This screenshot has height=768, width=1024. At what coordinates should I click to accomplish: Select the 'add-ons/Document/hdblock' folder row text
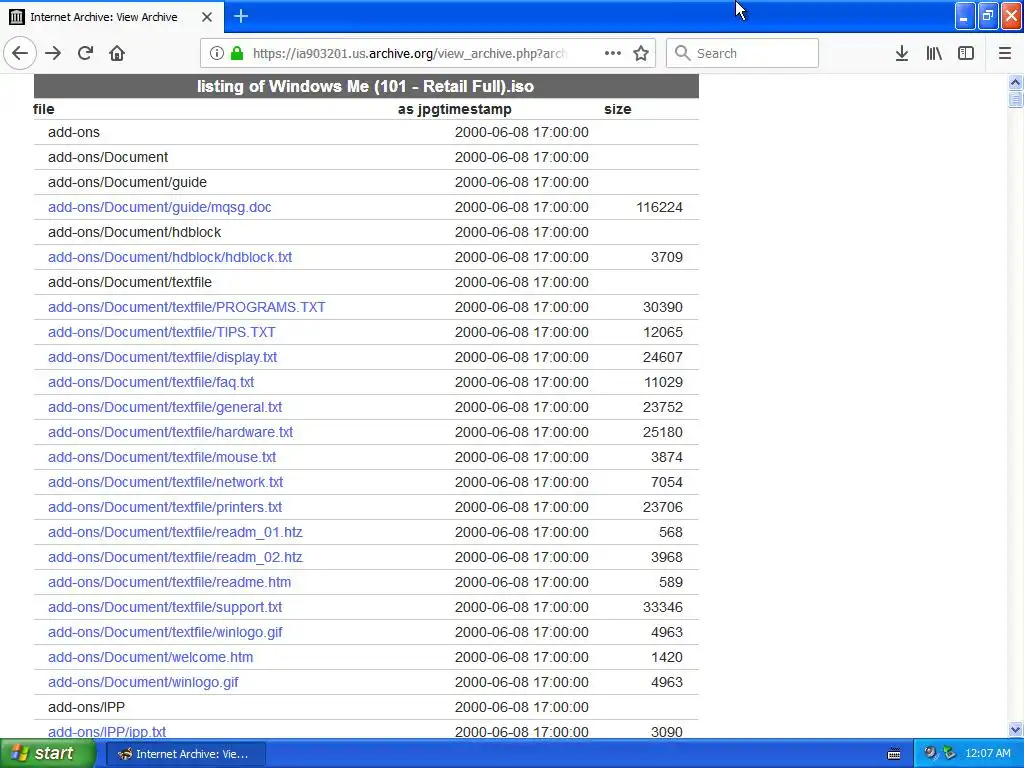[134, 232]
